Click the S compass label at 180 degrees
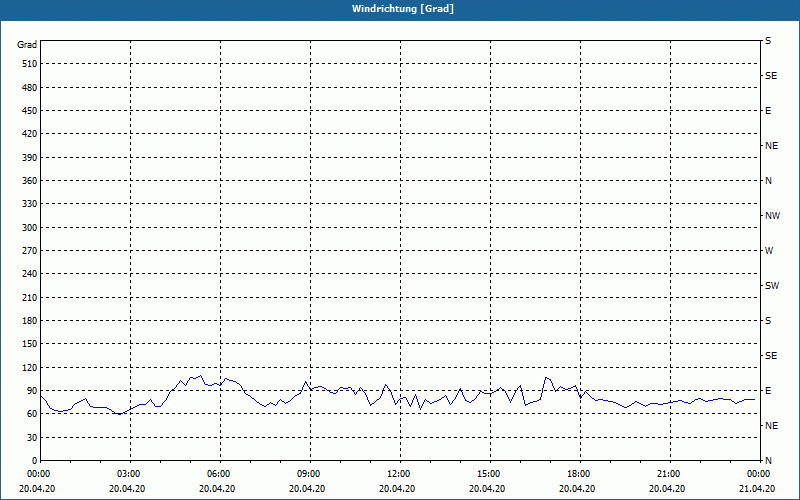 (x=768, y=321)
